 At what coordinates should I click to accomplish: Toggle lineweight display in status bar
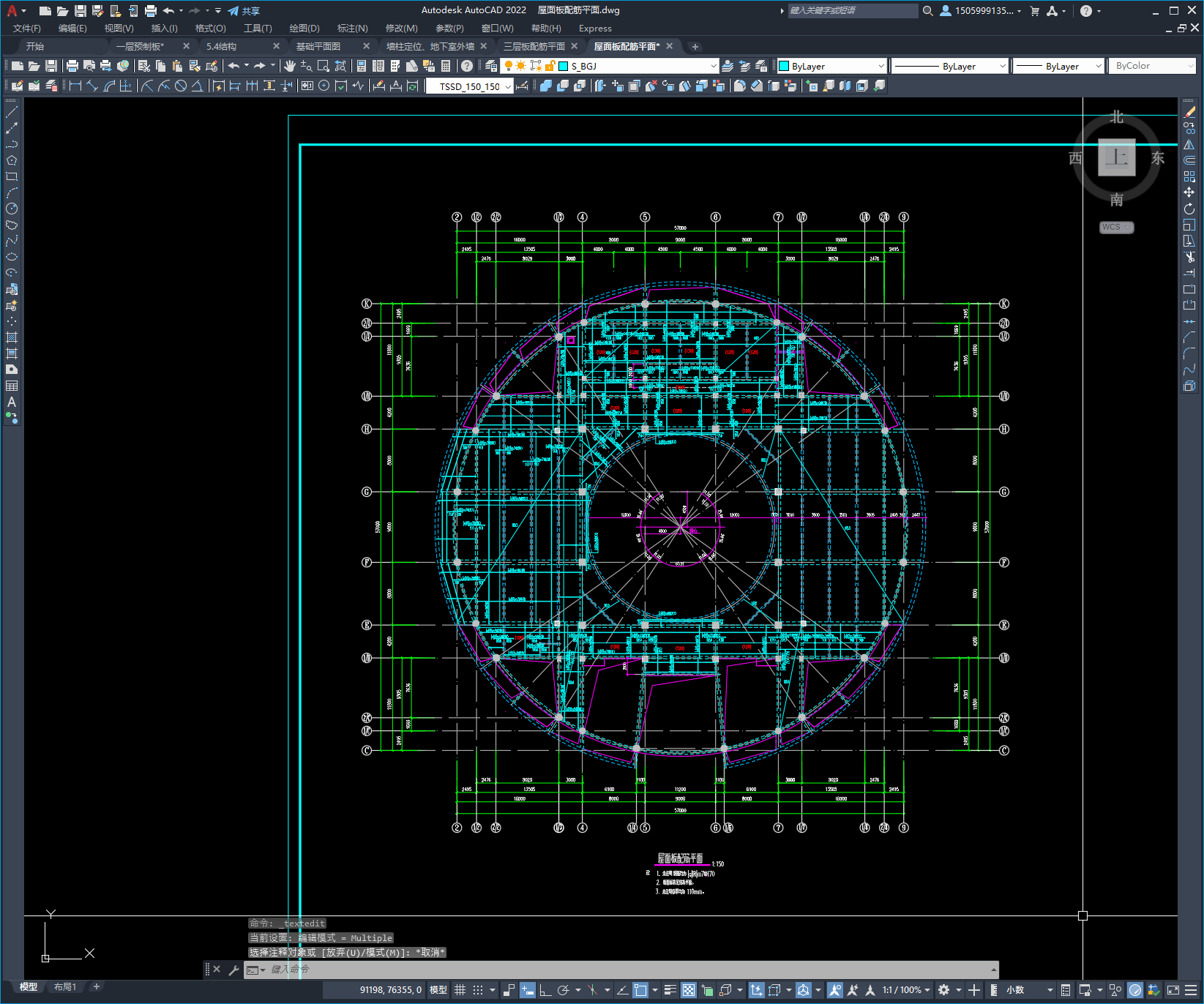(x=670, y=989)
